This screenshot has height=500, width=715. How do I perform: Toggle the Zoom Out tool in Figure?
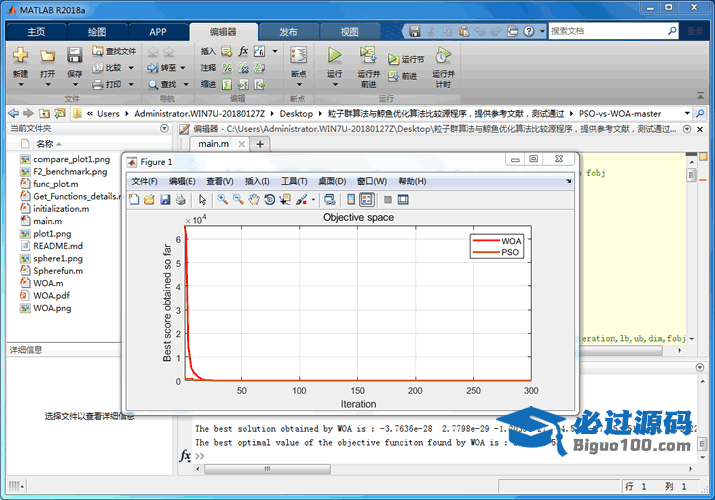point(238,200)
